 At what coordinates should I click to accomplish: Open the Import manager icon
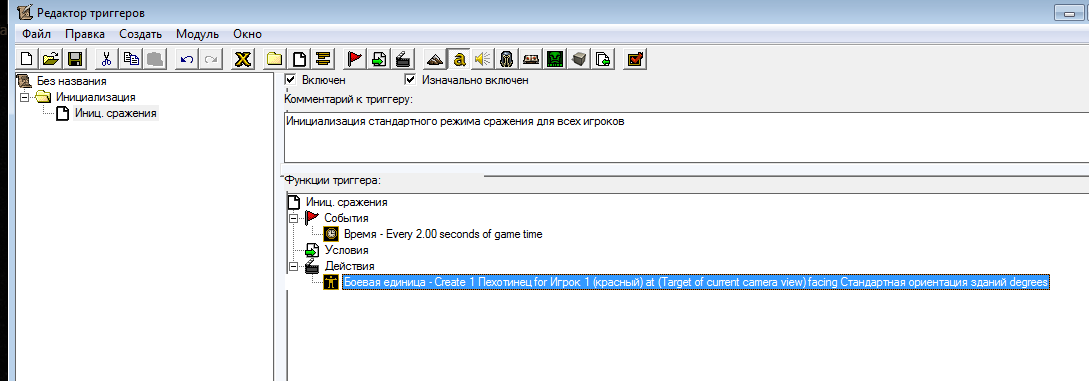tap(603, 58)
